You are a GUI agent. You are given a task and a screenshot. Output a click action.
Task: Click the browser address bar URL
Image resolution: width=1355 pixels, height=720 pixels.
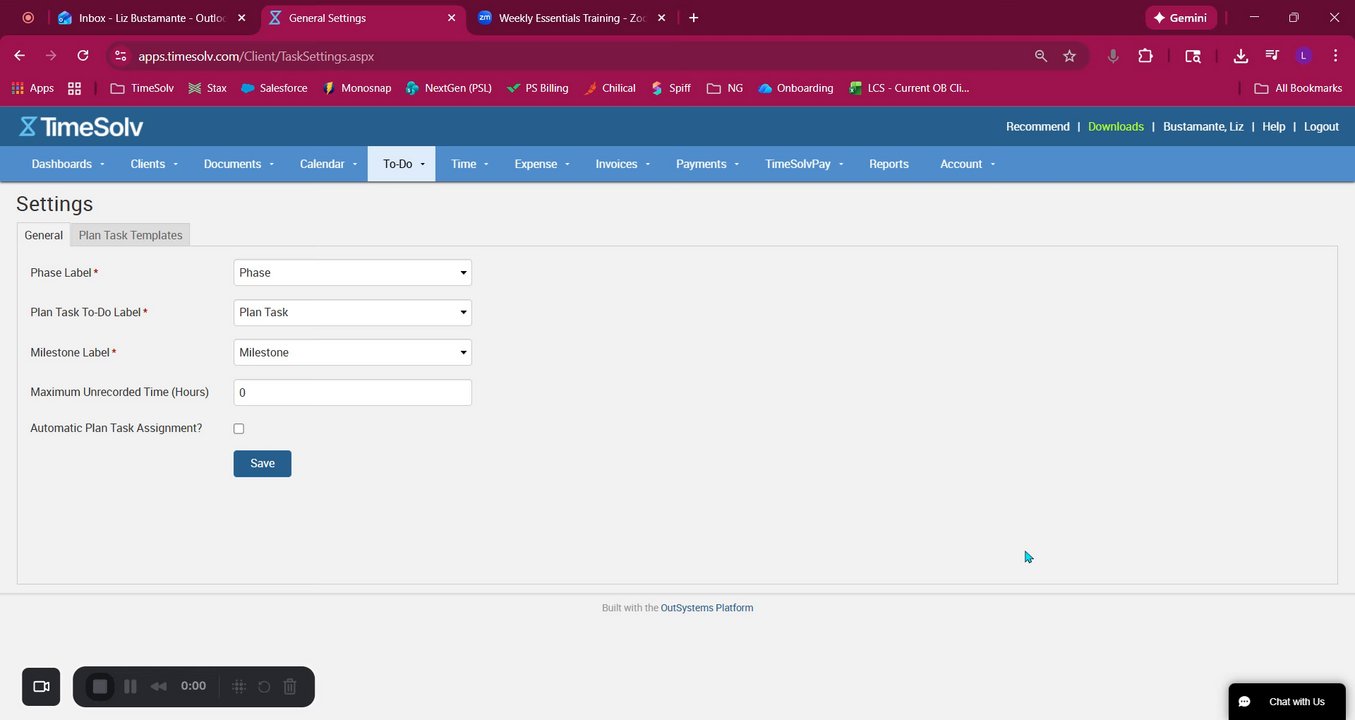click(x=256, y=56)
